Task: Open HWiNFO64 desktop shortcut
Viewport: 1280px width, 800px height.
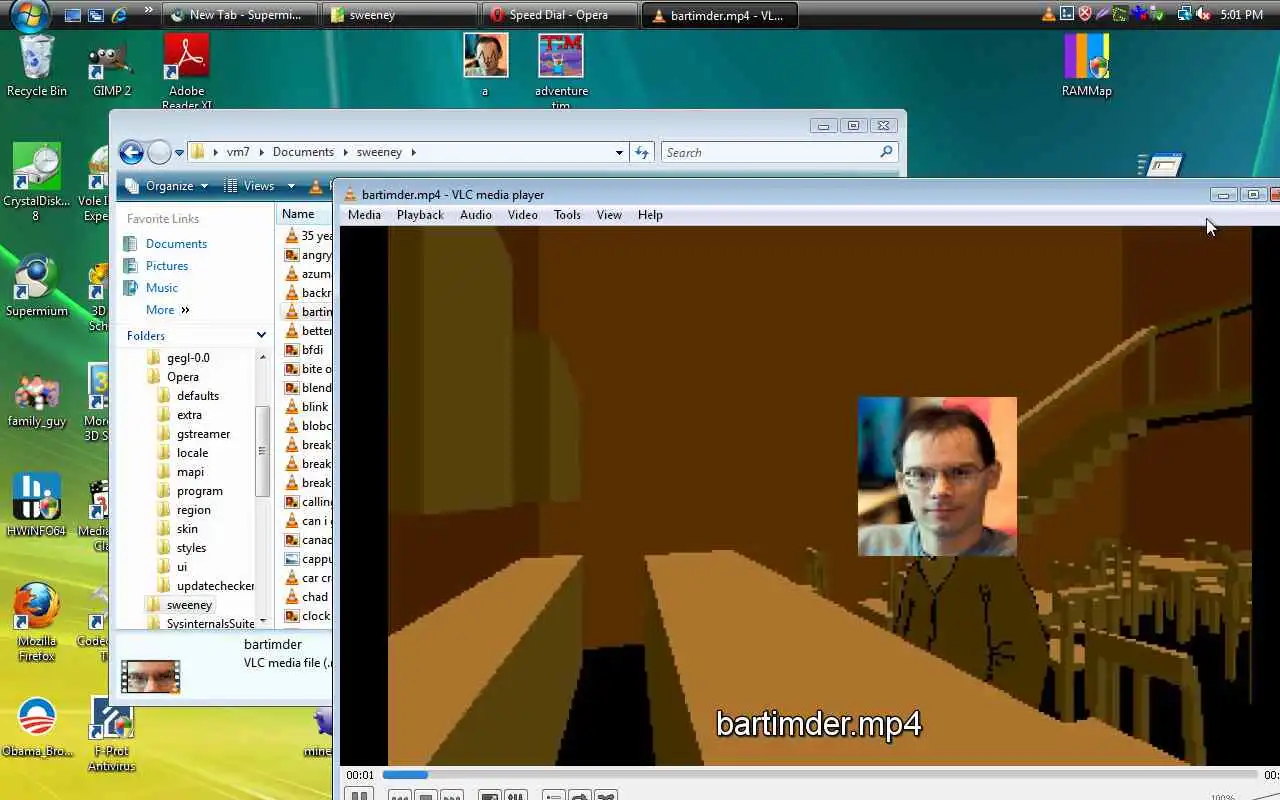Action: tap(36, 504)
